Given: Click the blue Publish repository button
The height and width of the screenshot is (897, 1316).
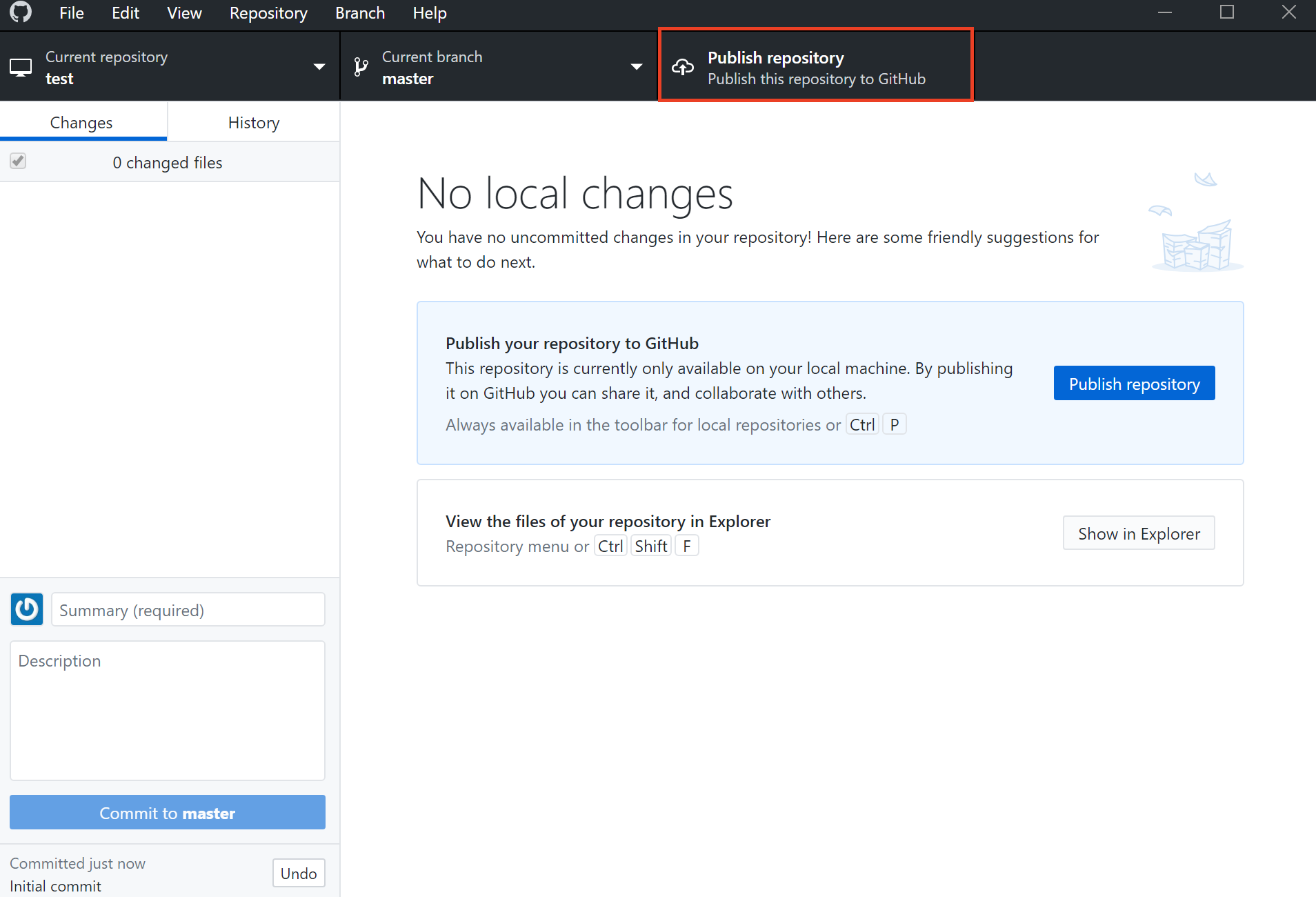Looking at the screenshot, I should 1134,384.
